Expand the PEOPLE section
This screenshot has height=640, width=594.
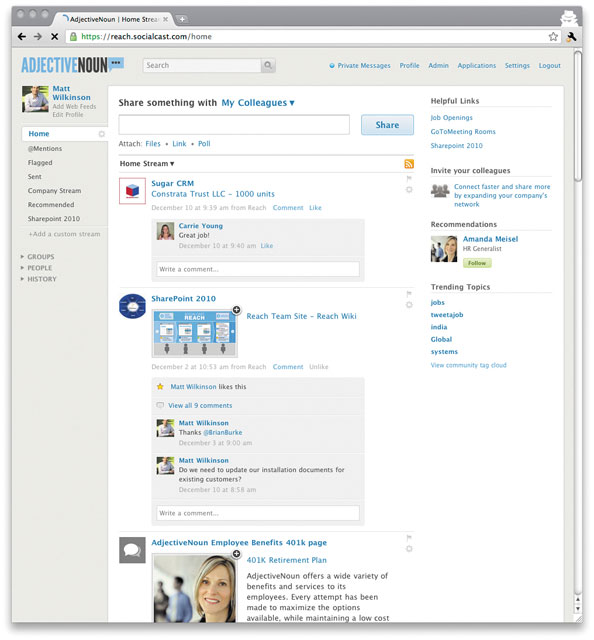pos(36,268)
